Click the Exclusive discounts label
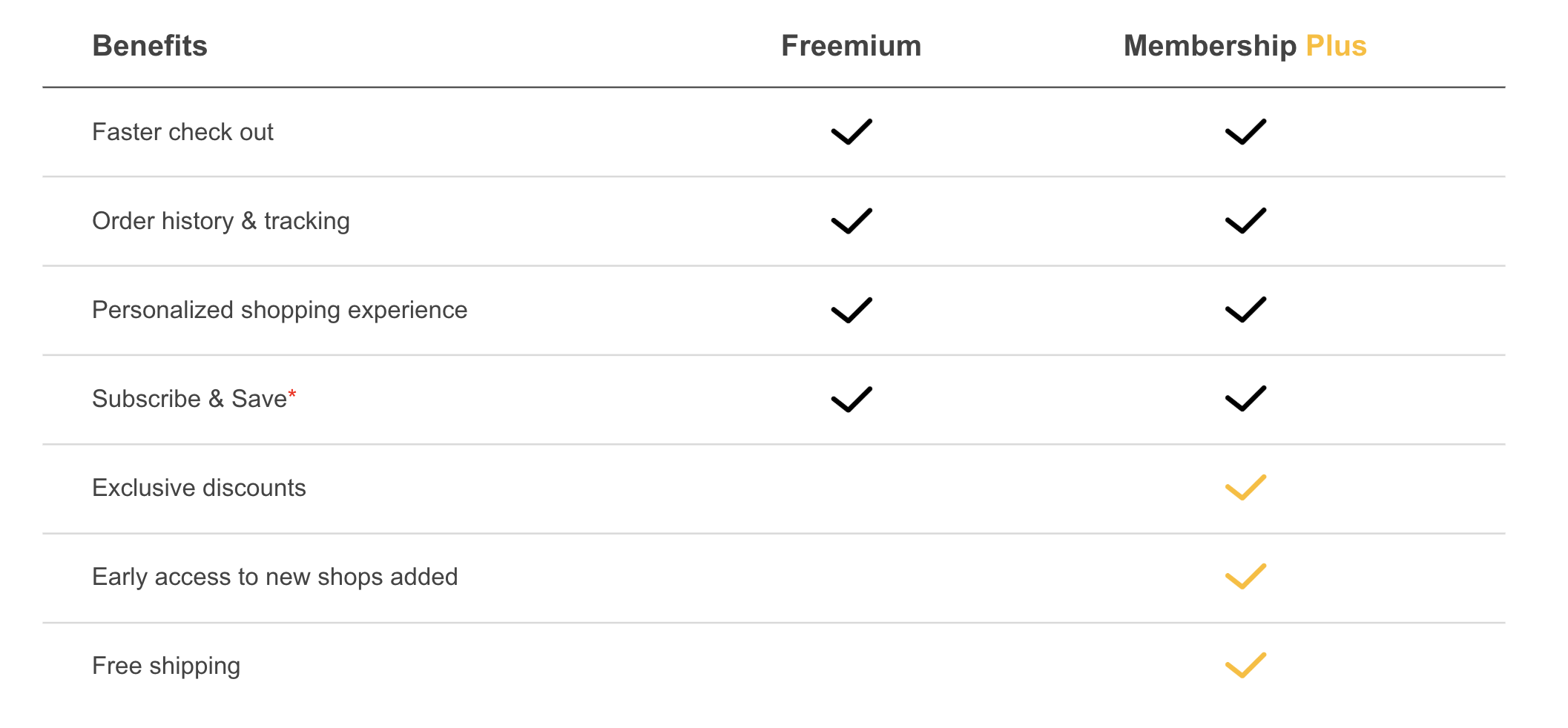Image resolution: width=1568 pixels, height=728 pixels. point(199,488)
